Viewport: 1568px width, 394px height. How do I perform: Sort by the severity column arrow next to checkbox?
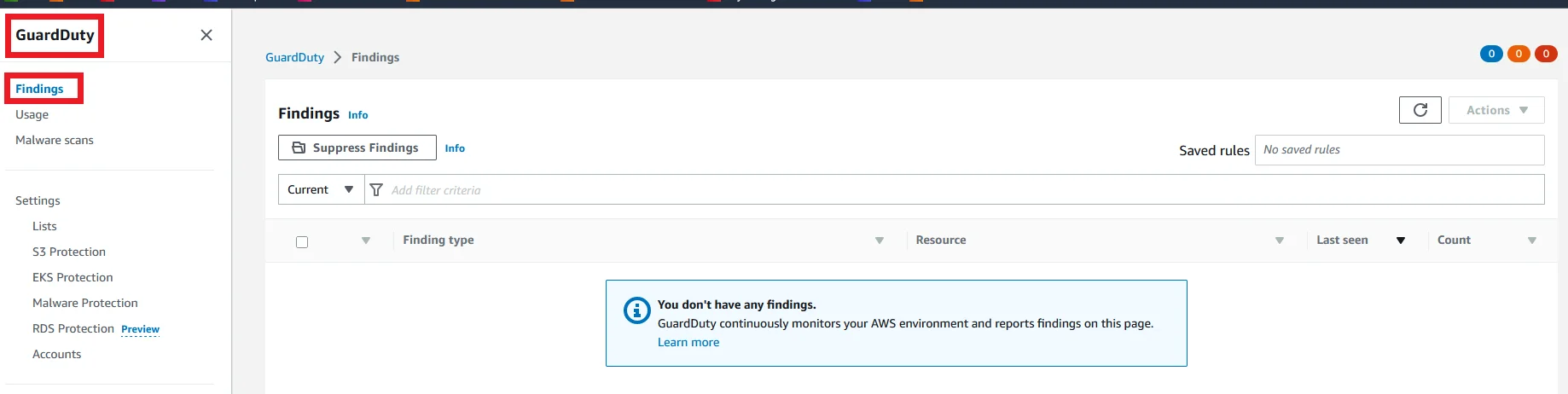[x=366, y=240]
